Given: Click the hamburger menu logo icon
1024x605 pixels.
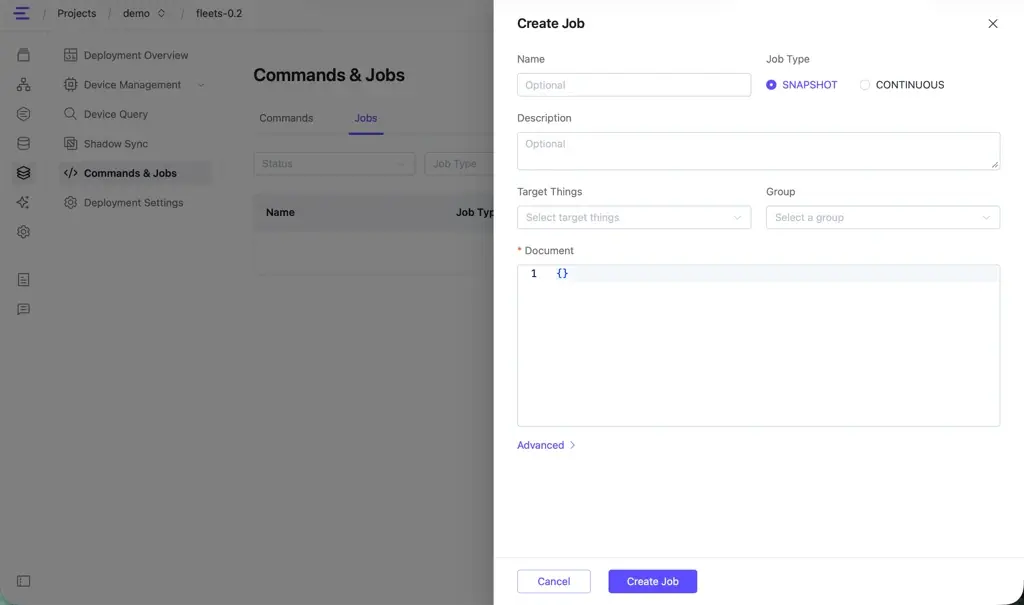Looking at the screenshot, I should tap(21, 13).
